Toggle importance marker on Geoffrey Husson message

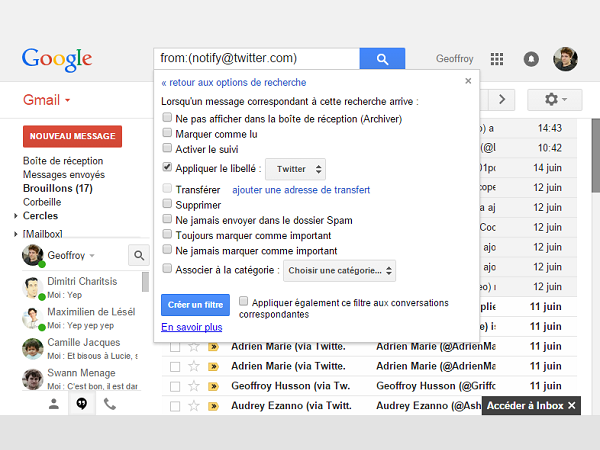[213, 386]
